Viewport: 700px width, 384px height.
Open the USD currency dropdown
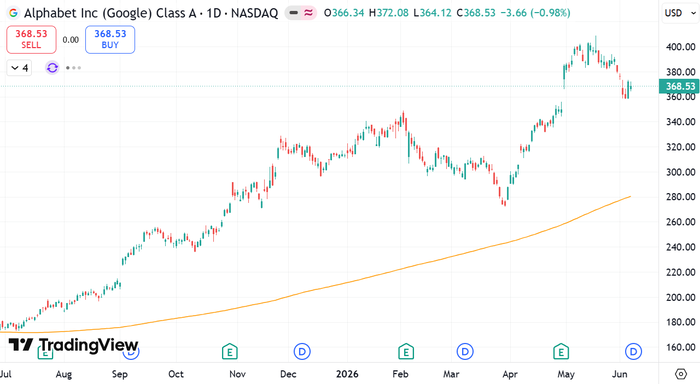point(680,13)
